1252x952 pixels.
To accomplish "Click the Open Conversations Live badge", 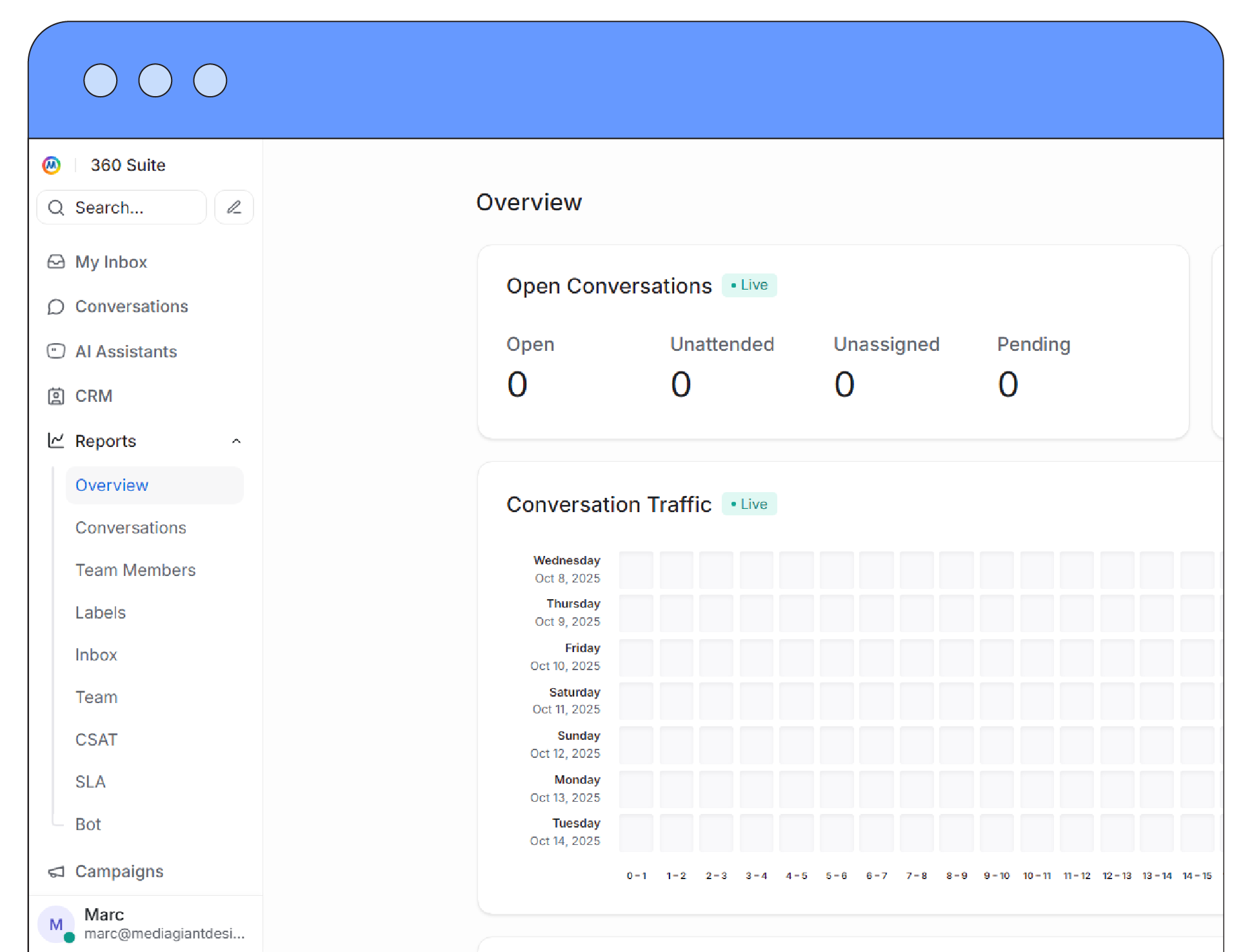I will 749,285.
